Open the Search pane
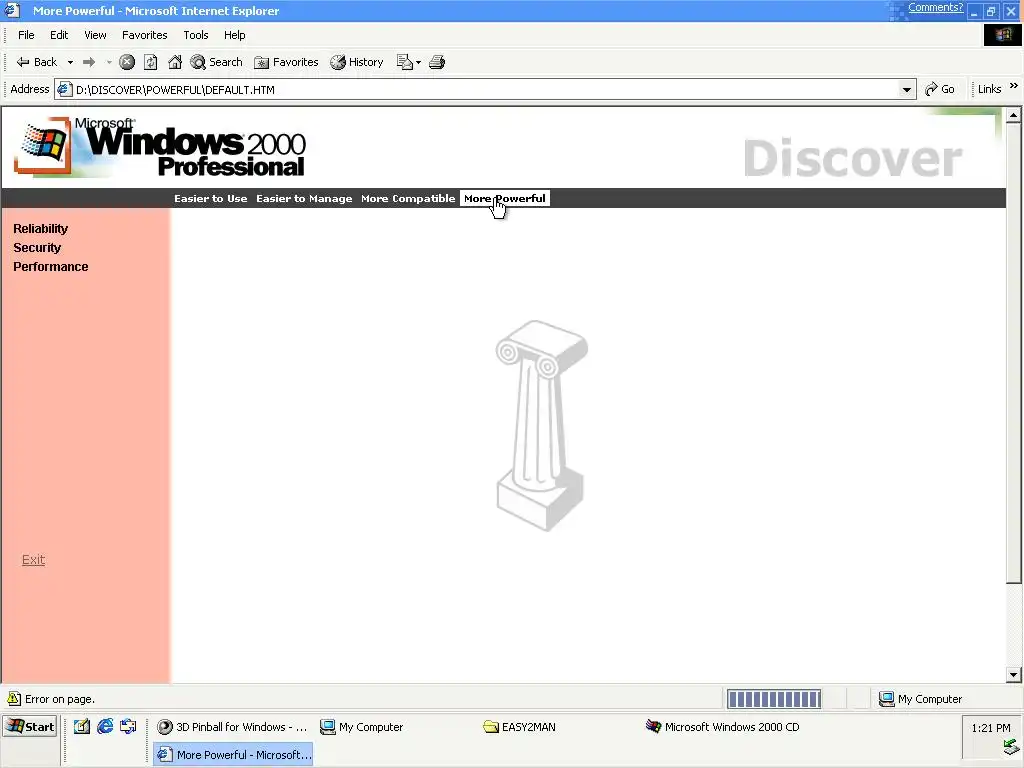The image size is (1024, 768). click(216, 62)
